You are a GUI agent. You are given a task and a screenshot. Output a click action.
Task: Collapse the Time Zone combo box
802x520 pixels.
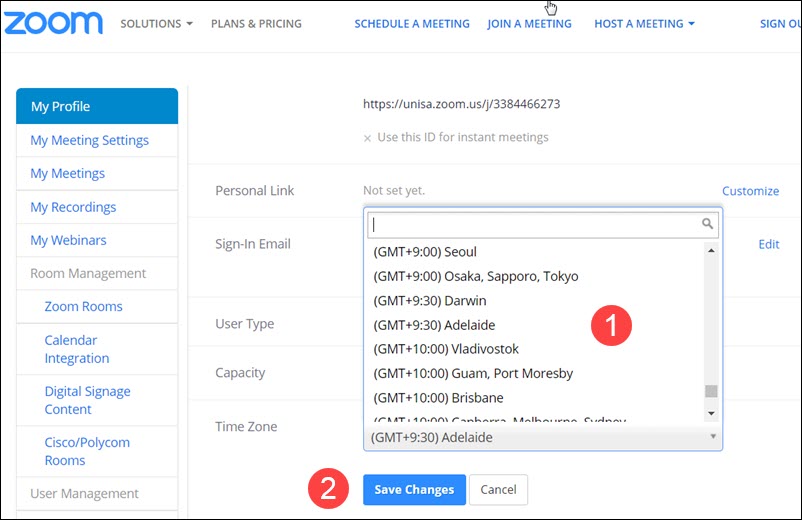point(543,438)
